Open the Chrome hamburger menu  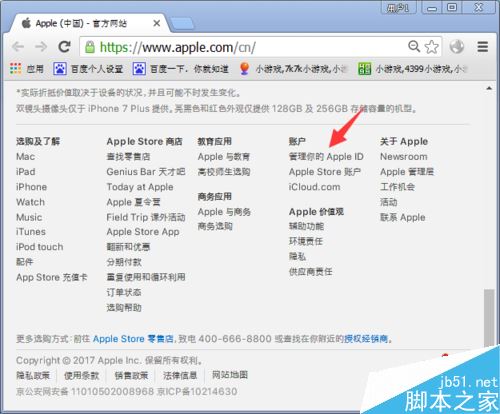coord(482,47)
